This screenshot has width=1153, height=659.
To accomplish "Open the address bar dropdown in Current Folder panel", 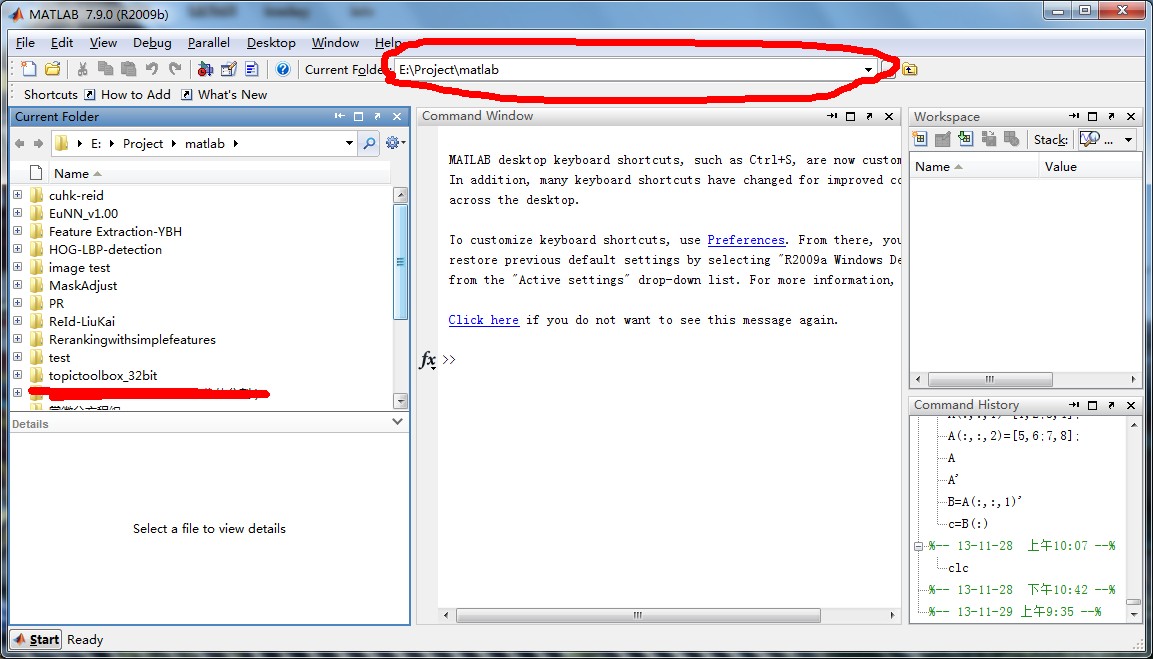I will tap(349, 143).
